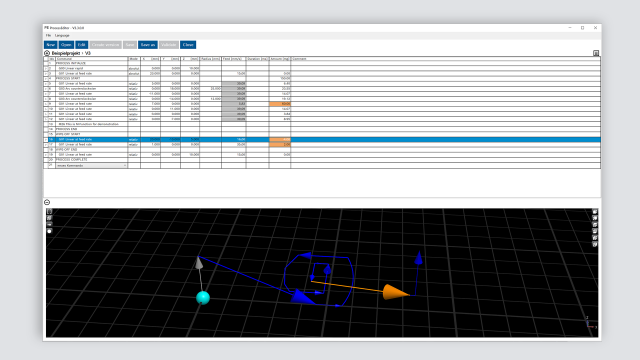Collapse the Beispielprojekt table panel
Screen dimensions: 640x360
point(47,53)
